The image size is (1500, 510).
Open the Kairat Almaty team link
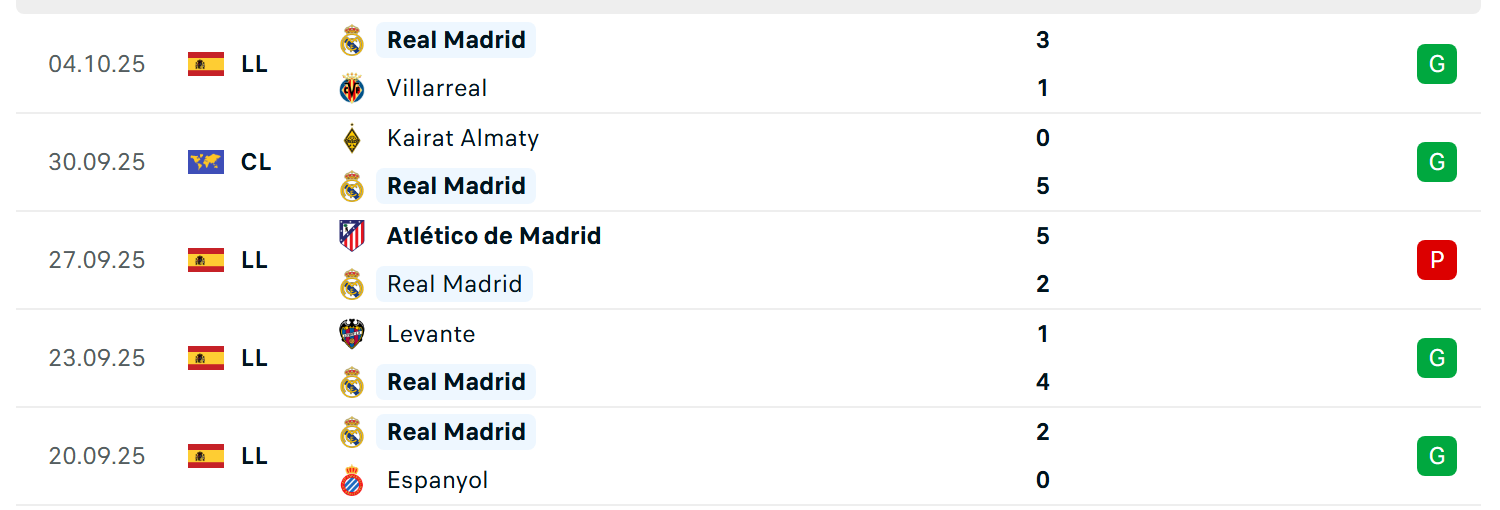pyautogui.click(x=463, y=138)
